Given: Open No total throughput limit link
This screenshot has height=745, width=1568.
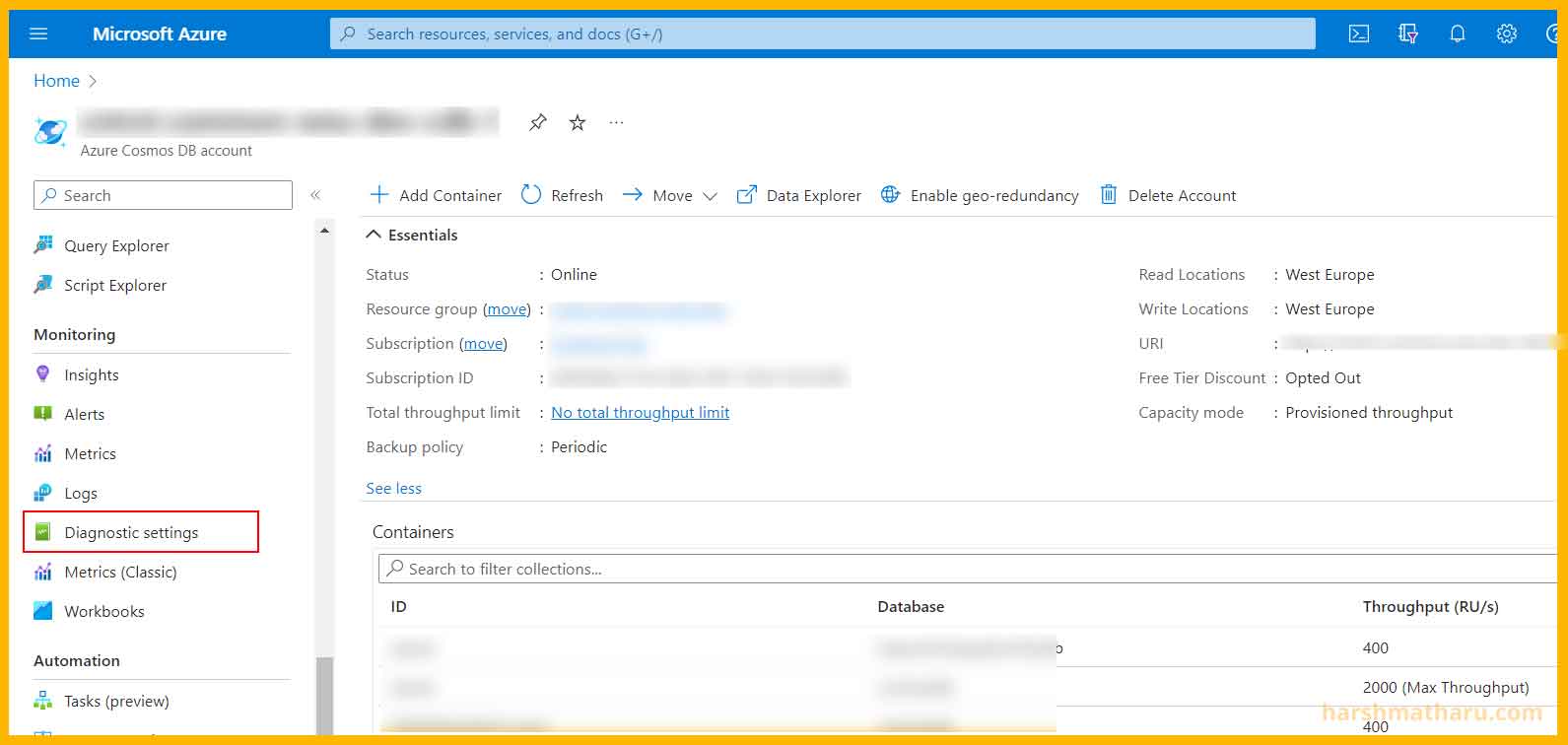Looking at the screenshot, I should [x=641, y=412].
